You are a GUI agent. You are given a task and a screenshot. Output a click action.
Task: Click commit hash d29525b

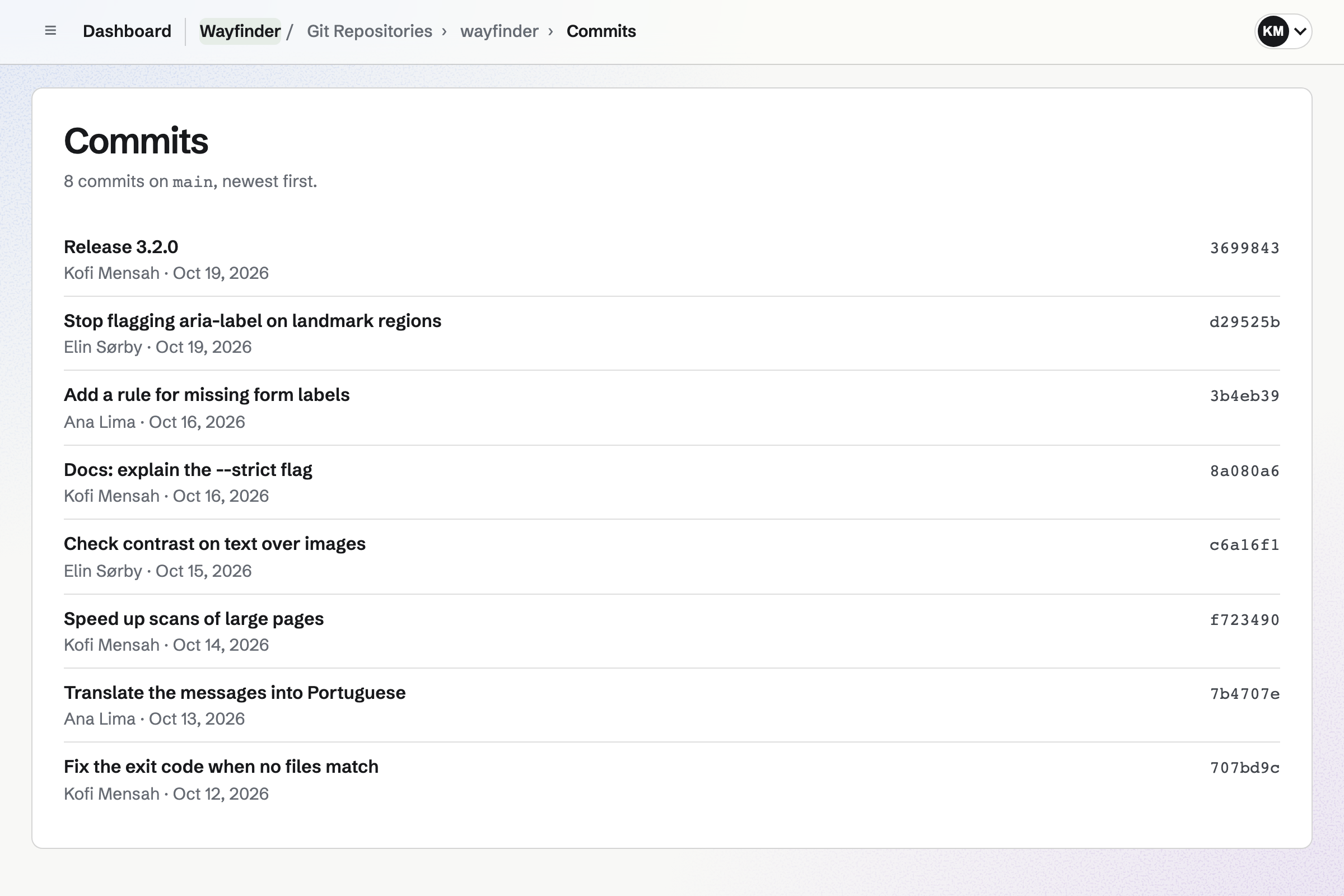(x=1244, y=323)
